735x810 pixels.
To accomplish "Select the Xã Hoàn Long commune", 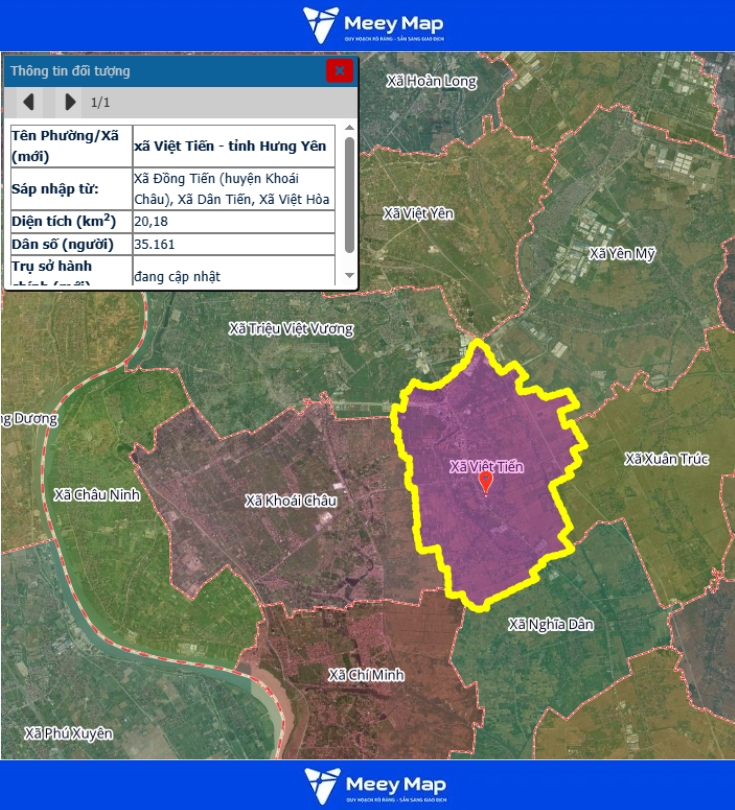I will point(432,81).
